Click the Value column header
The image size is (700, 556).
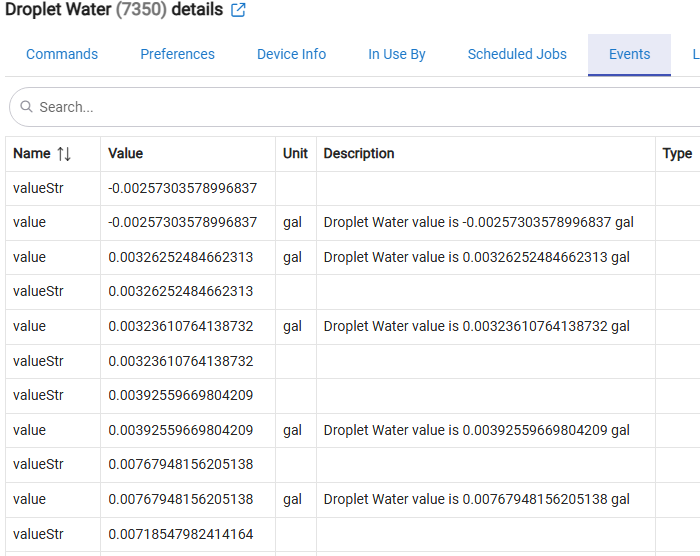126,154
